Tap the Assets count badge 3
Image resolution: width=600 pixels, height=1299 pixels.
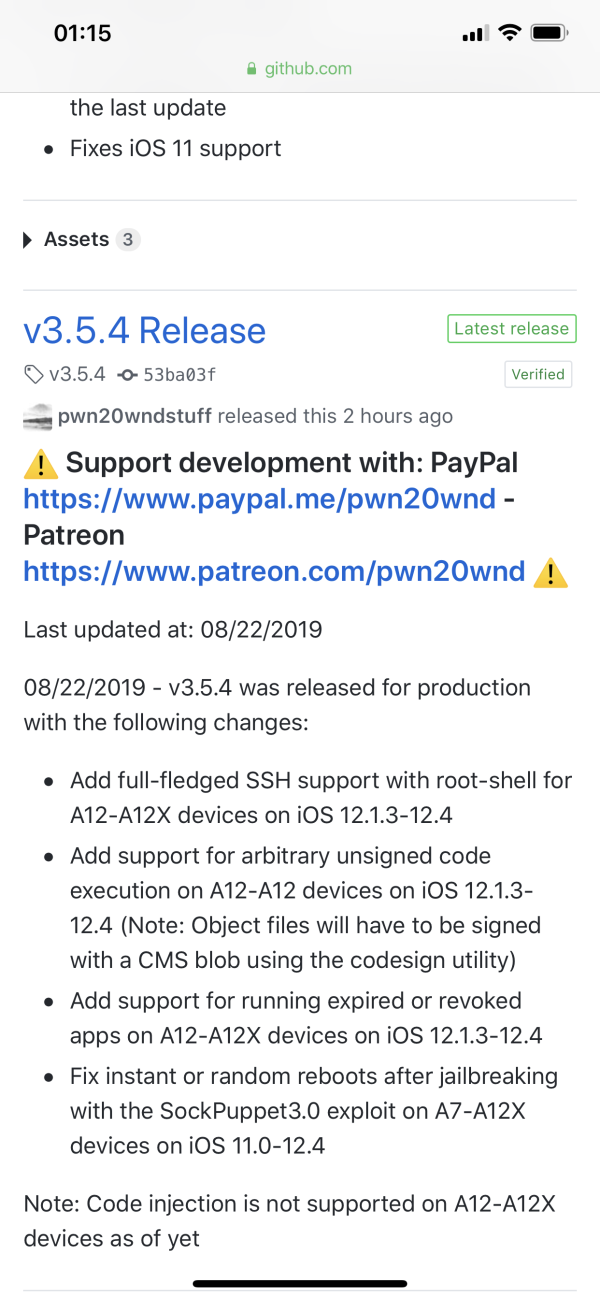point(128,240)
